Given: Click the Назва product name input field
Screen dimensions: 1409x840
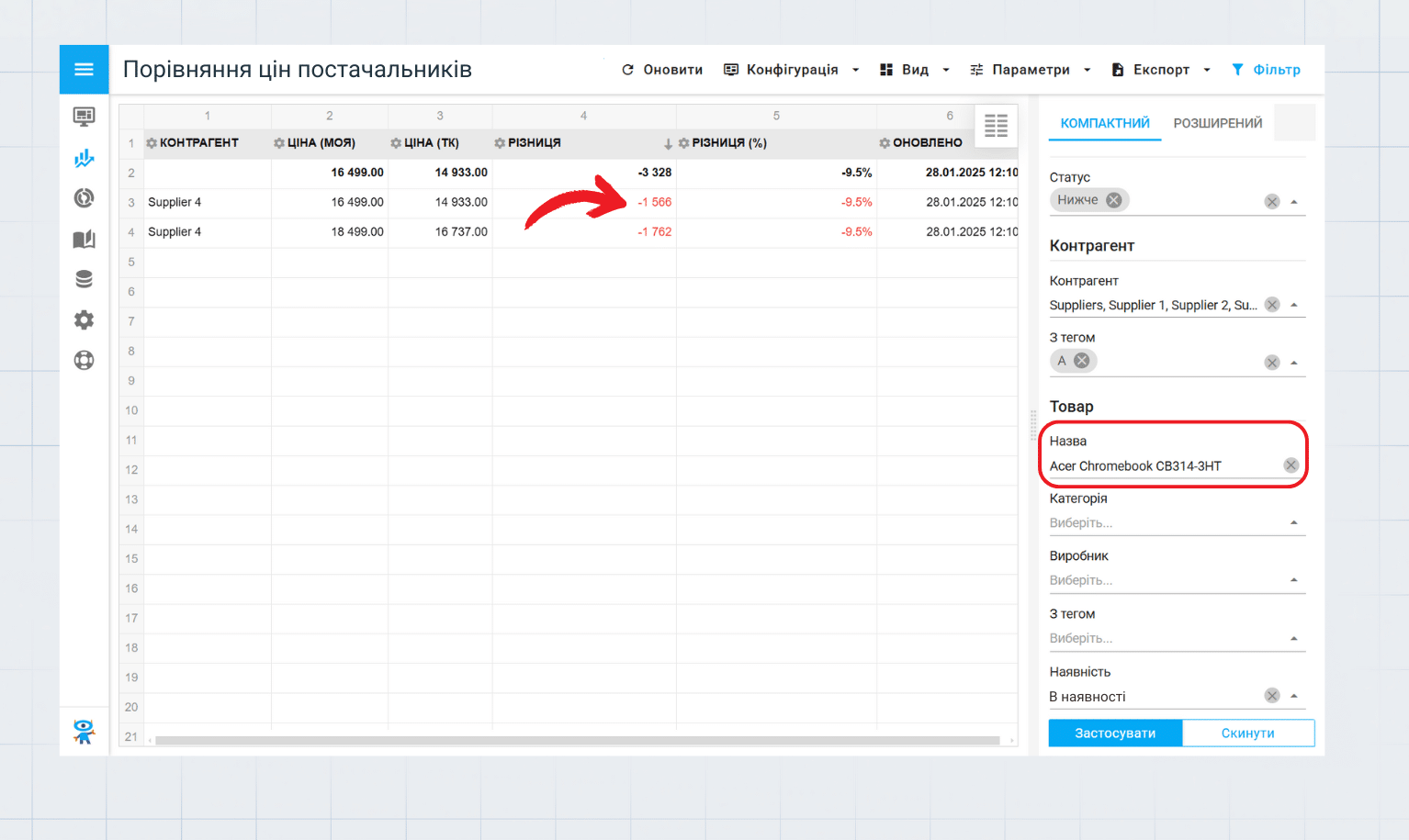Looking at the screenshot, I should 1162,465.
